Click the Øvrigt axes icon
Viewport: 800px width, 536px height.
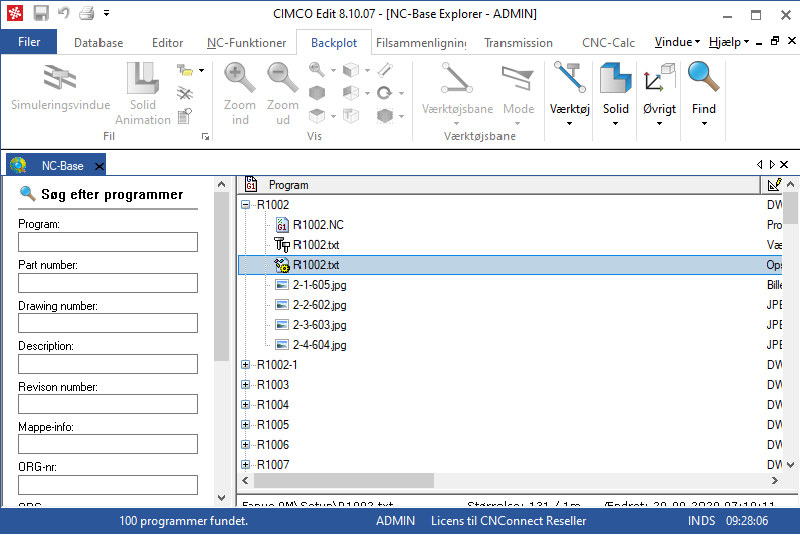pyautogui.click(x=659, y=78)
